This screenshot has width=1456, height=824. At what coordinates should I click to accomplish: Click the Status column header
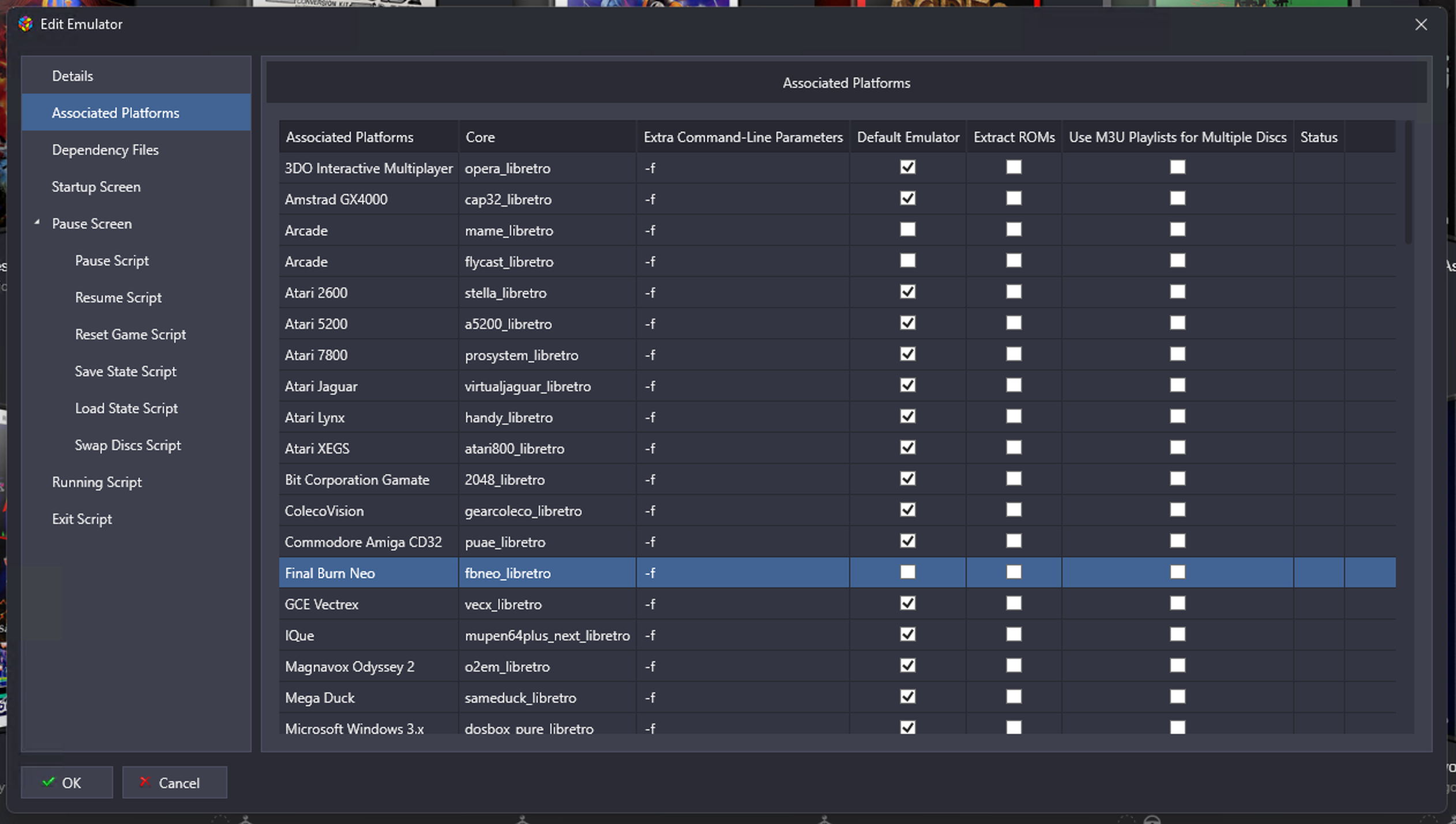tap(1319, 137)
